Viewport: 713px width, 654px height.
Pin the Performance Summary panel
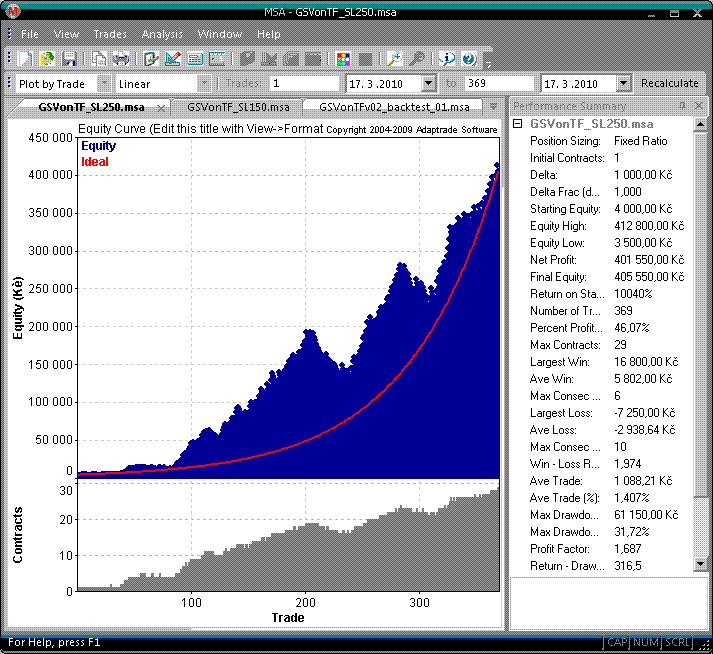tap(682, 106)
